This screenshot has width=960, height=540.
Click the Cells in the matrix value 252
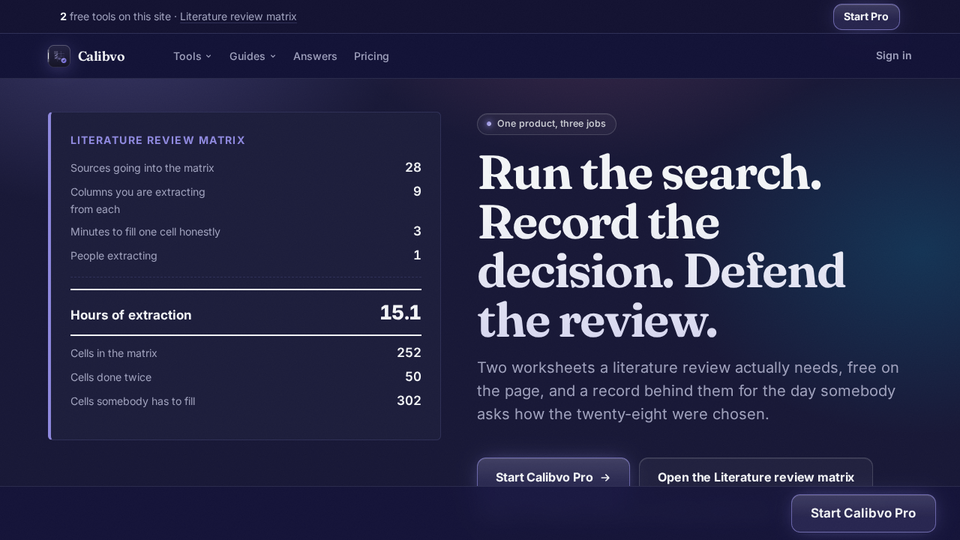[x=408, y=353]
